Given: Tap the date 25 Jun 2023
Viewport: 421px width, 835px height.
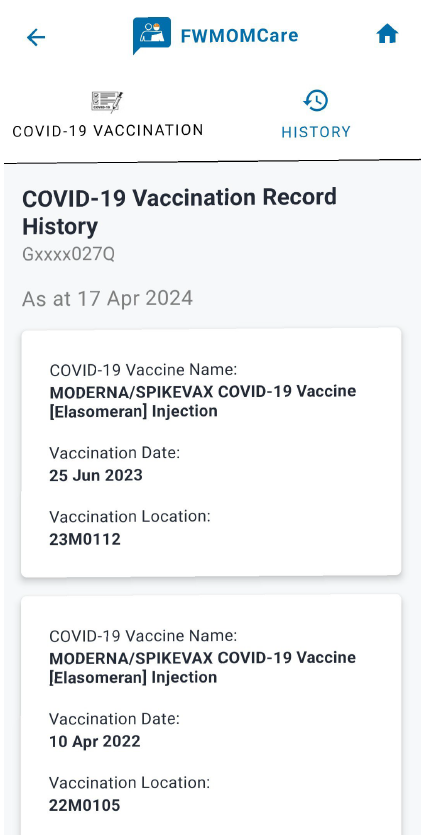Looking at the screenshot, I should pyautogui.click(x=96, y=475).
